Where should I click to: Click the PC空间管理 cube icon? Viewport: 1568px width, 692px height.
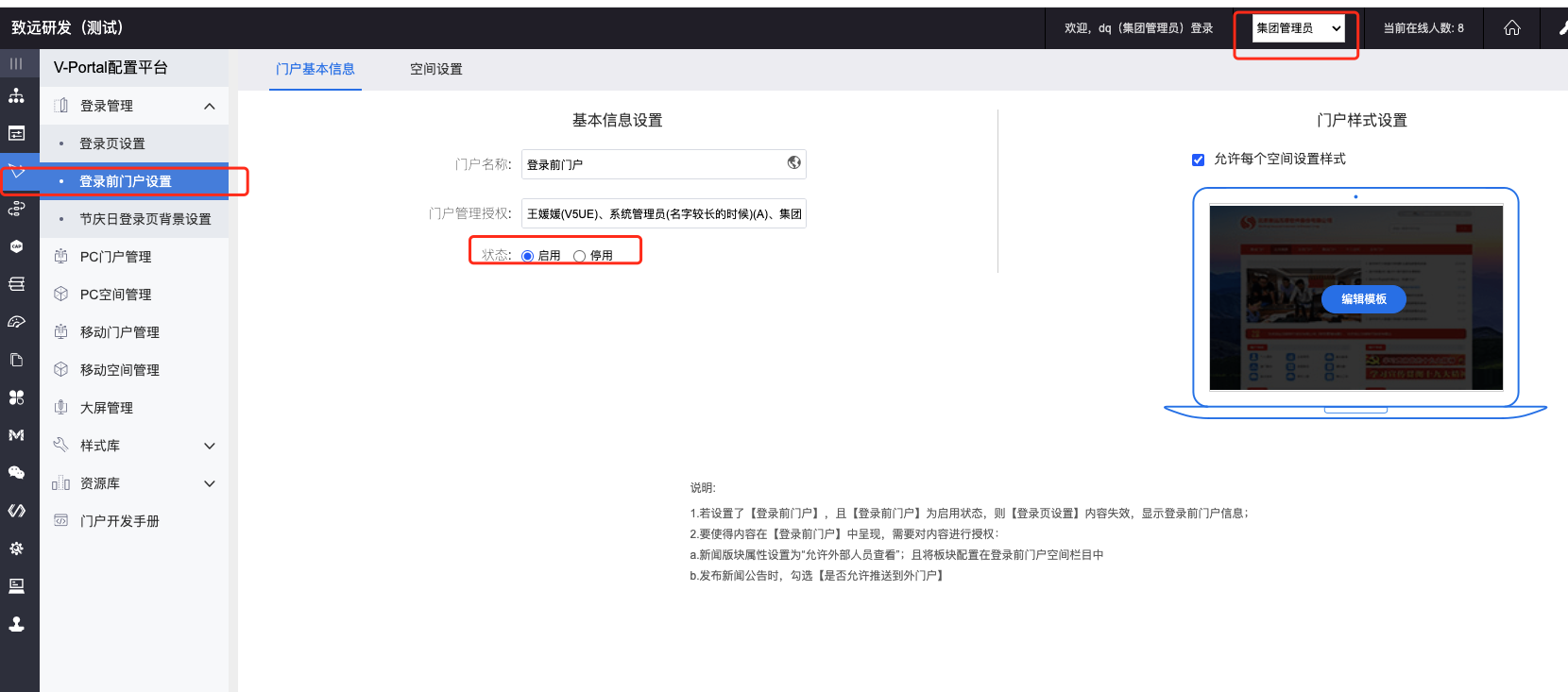click(61, 294)
